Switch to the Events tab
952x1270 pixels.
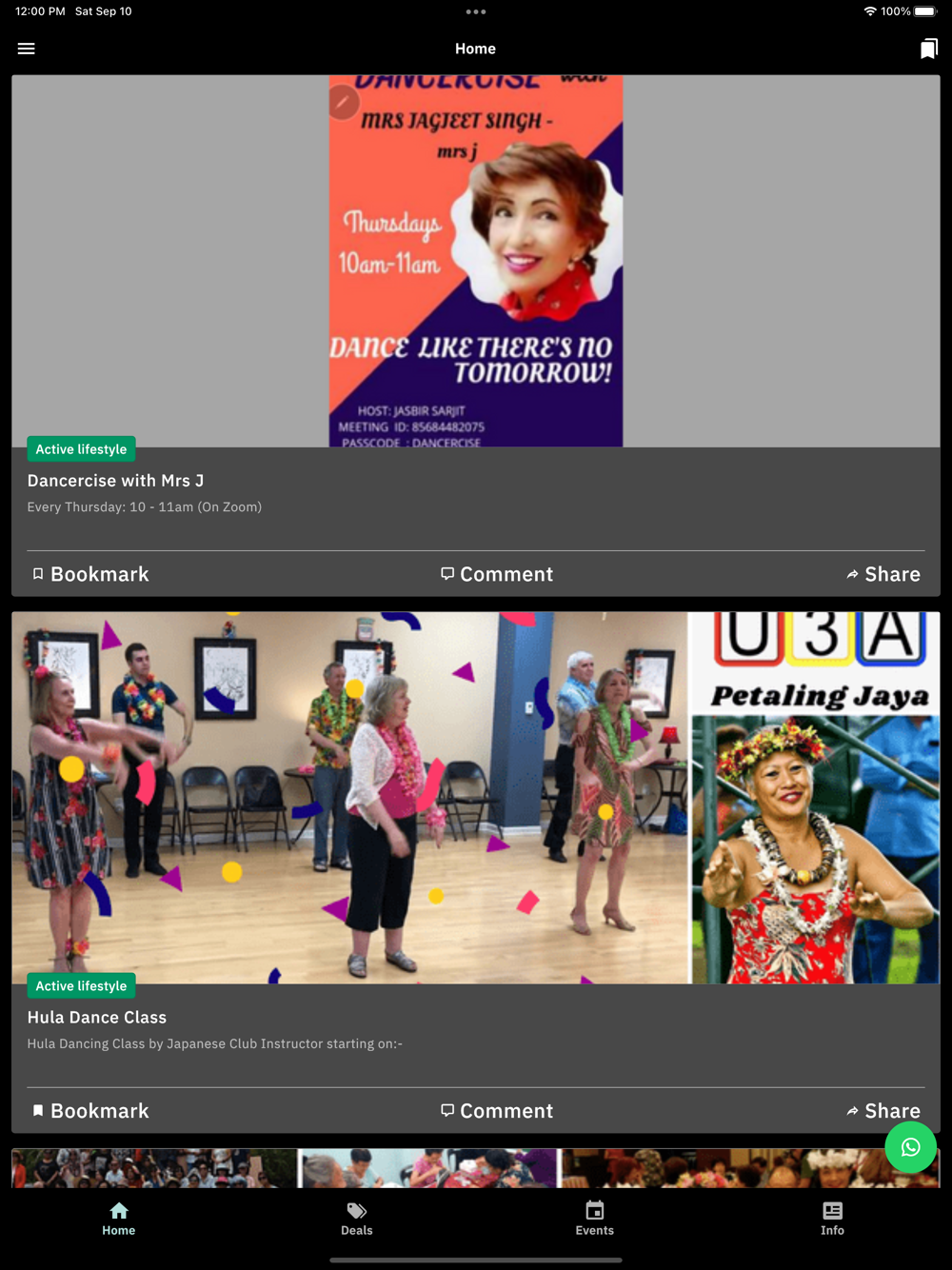(x=595, y=1219)
